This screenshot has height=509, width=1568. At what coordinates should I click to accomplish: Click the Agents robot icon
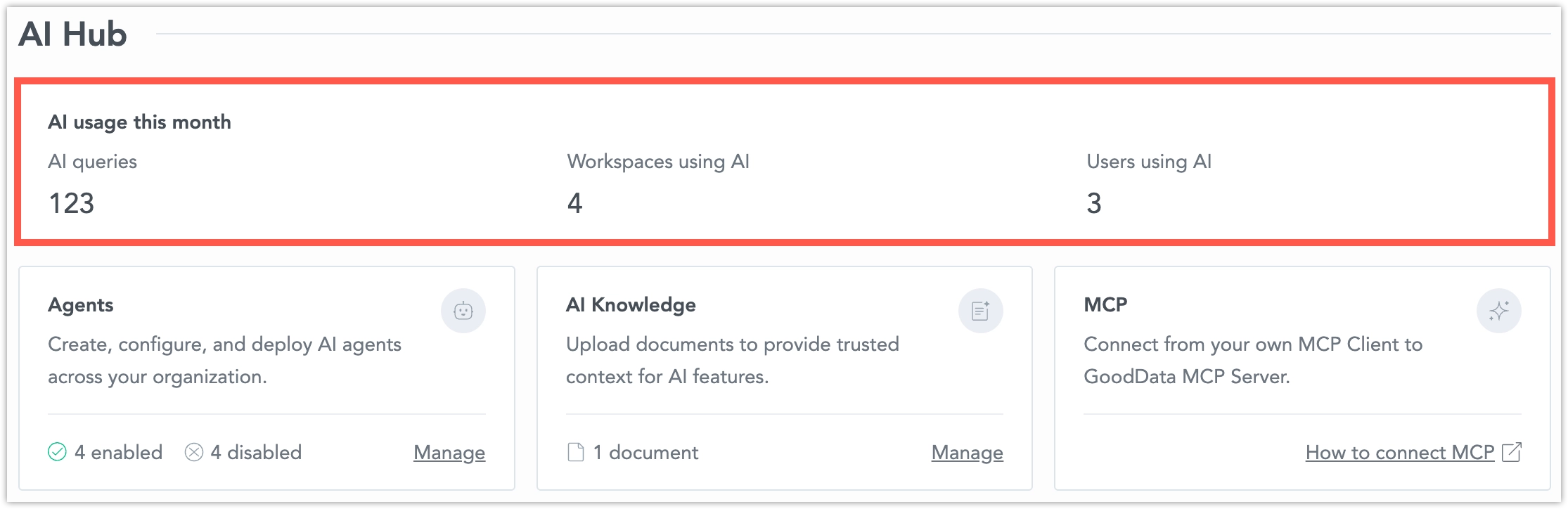click(463, 311)
